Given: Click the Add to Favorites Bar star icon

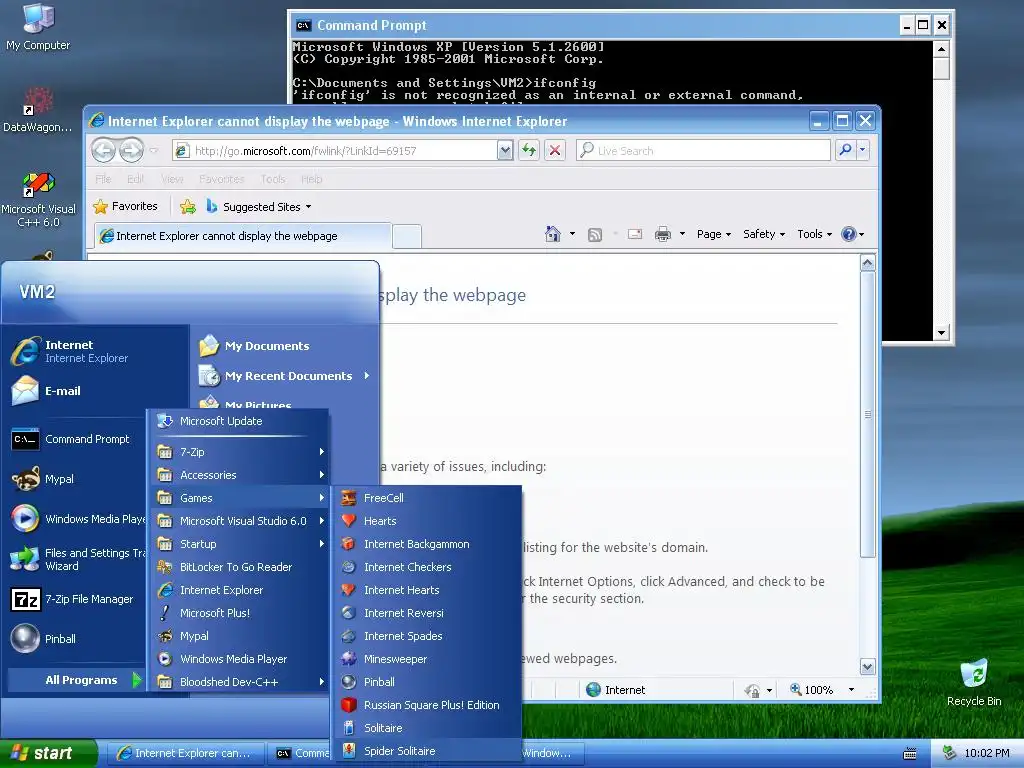Looking at the screenshot, I should tap(188, 206).
